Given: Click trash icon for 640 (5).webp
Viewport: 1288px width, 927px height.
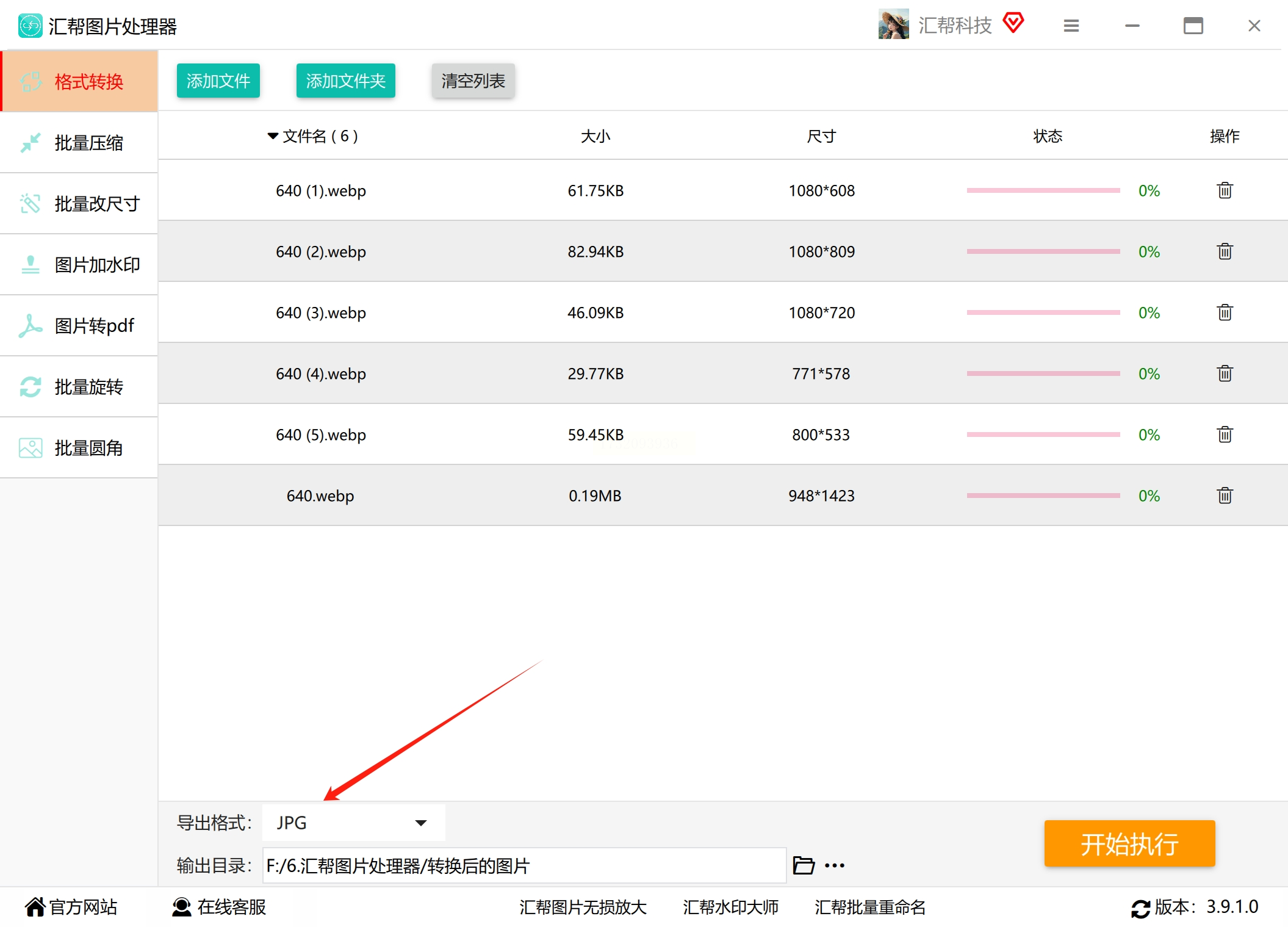Looking at the screenshot, I should click(x=1225, y=435).
